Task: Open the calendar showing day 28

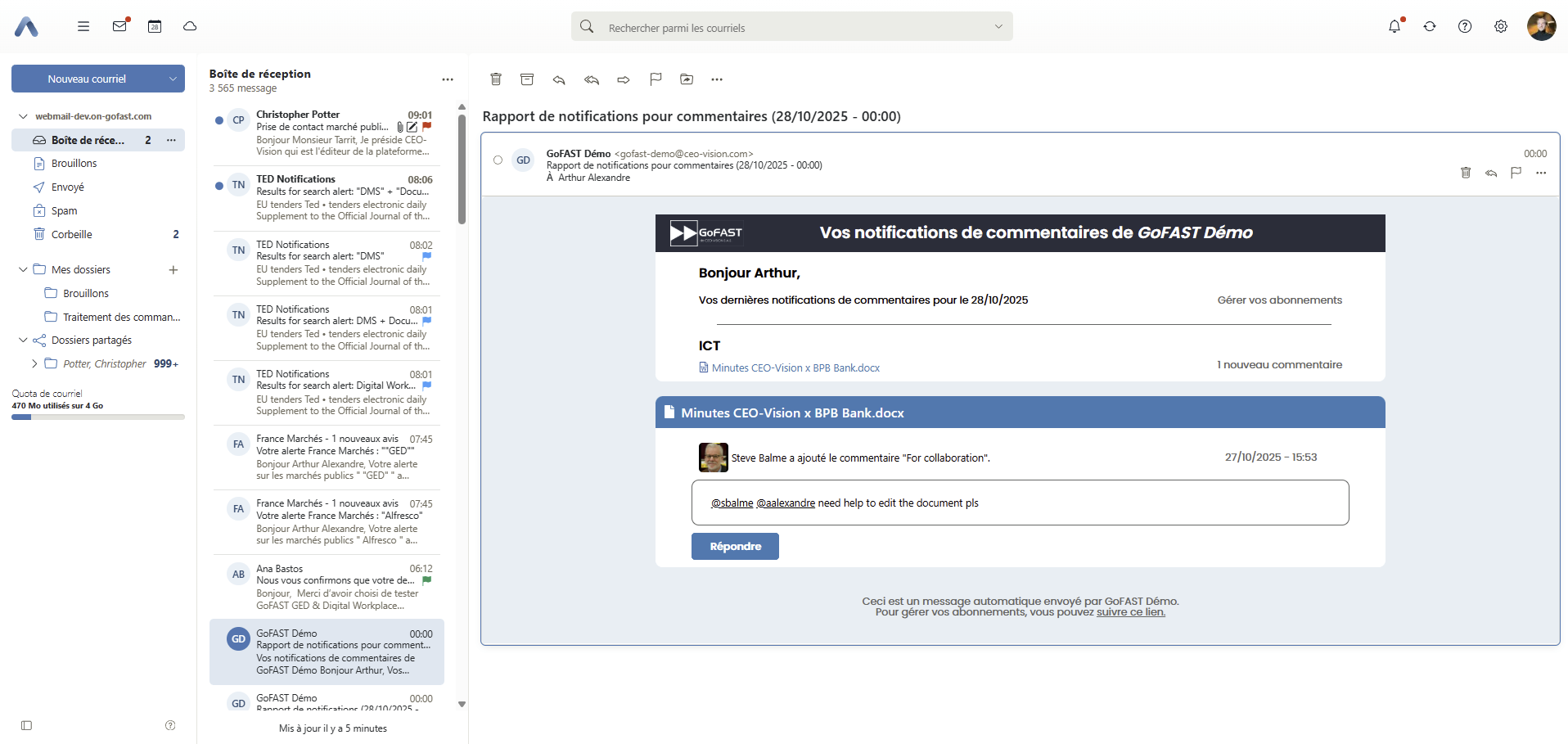Action: click(x=155, y=26)
